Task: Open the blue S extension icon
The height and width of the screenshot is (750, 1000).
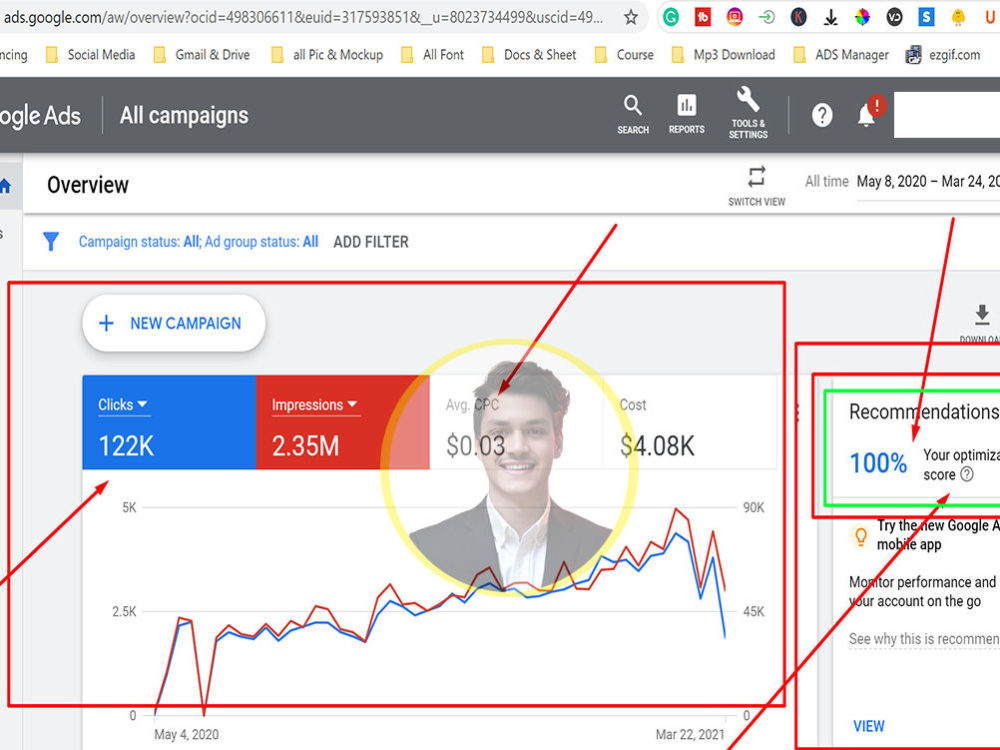Action: click(x=926, y=17)
